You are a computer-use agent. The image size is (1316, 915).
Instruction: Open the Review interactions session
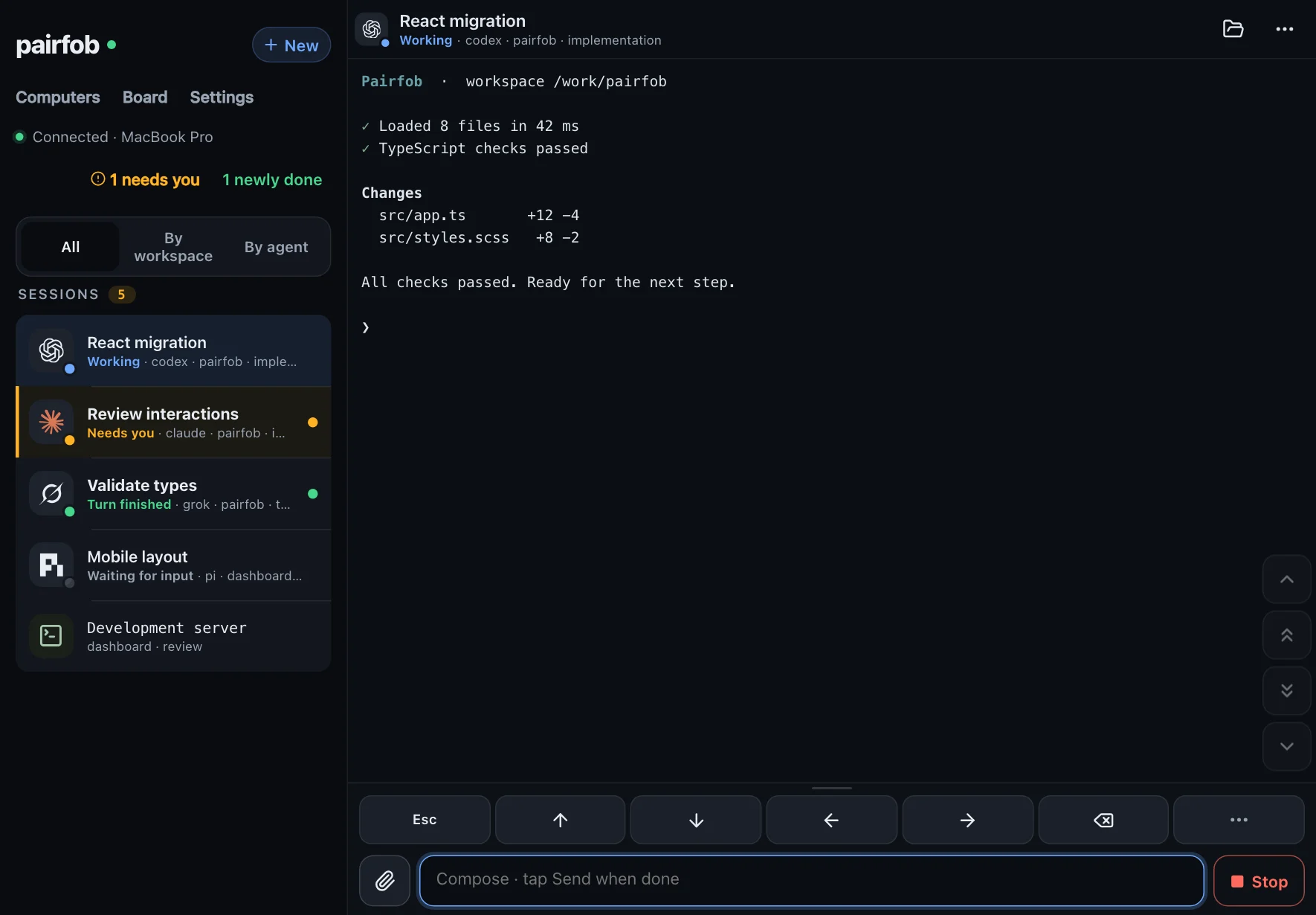[x=173, y=423]
